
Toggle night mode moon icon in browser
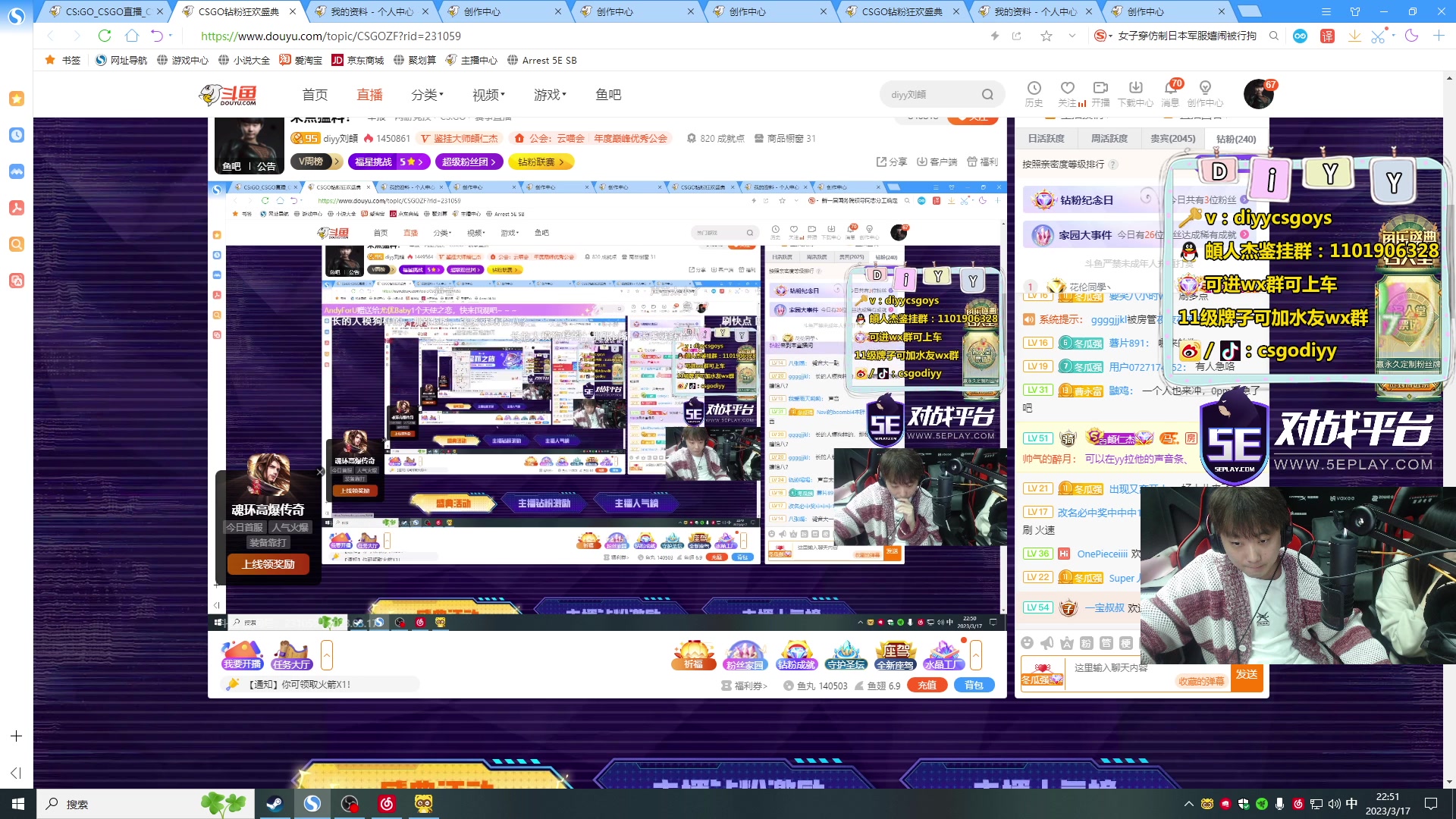coord(1411,36)
